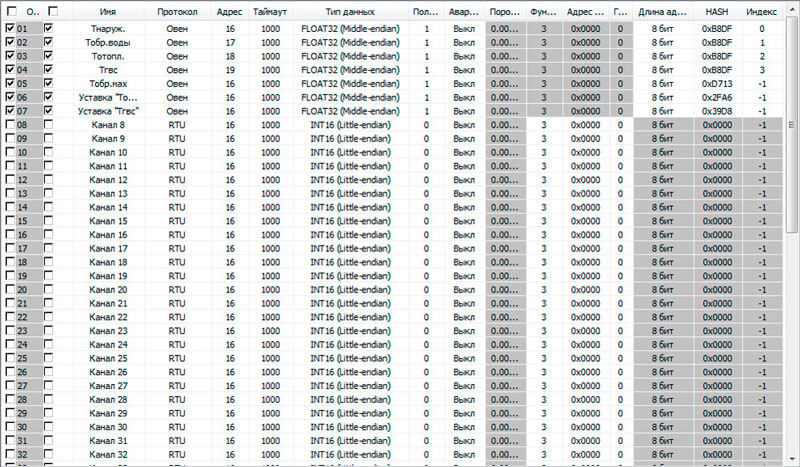Open the Выкл alarm cell of Канал 22 row
Image resolution: width=800 pixels, height=467 pixels.
click(464, 317)
